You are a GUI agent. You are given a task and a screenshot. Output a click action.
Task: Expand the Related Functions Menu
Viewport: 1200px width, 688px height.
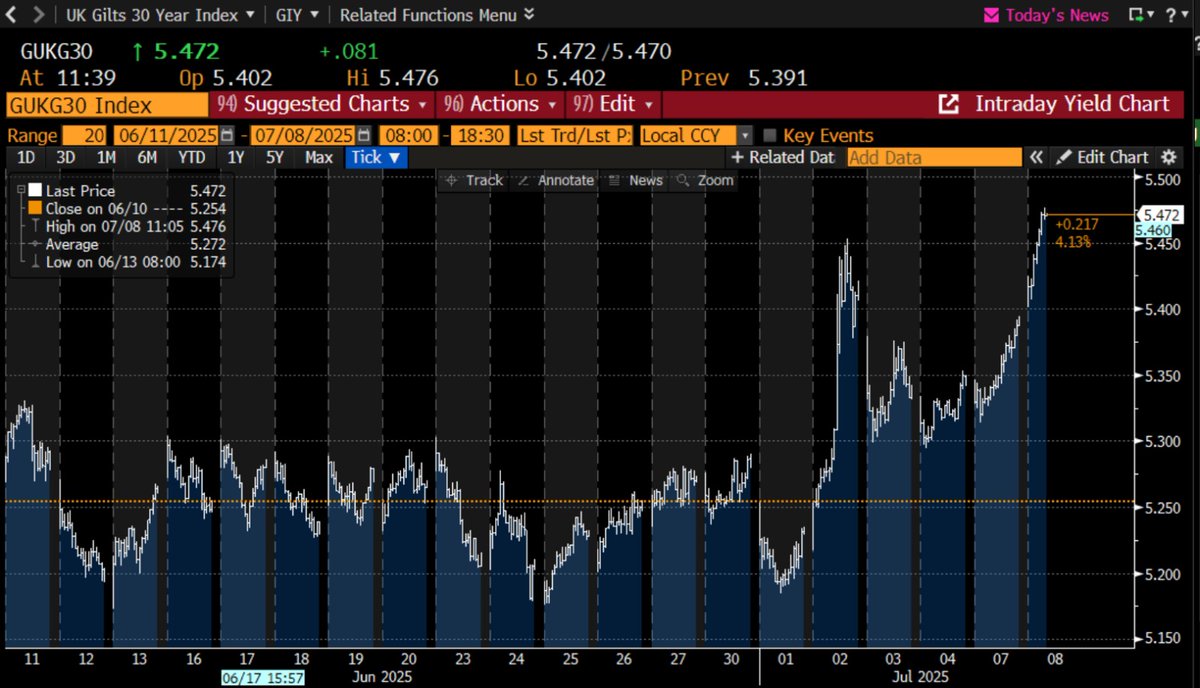437,15
